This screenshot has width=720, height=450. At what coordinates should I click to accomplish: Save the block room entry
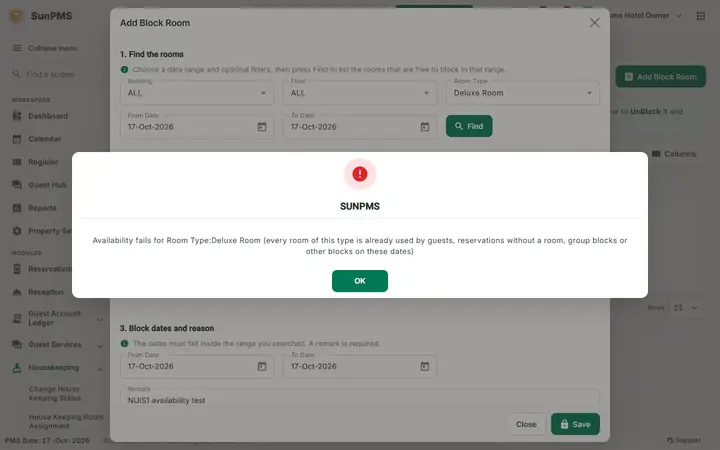click(575, 424)
